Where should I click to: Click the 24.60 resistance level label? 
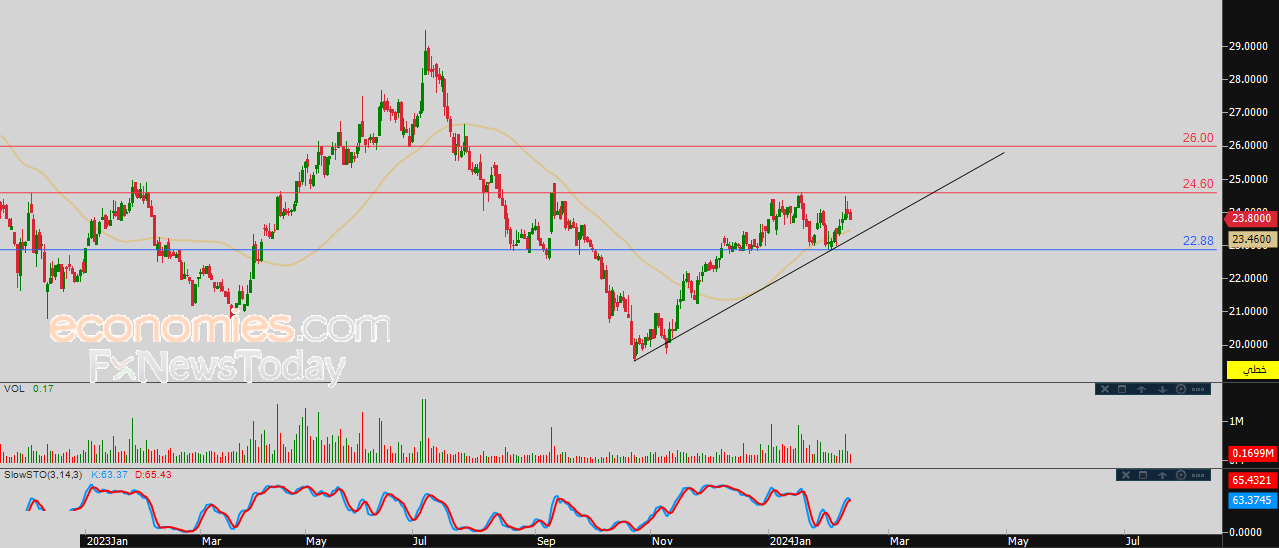tap(1197, 184)
